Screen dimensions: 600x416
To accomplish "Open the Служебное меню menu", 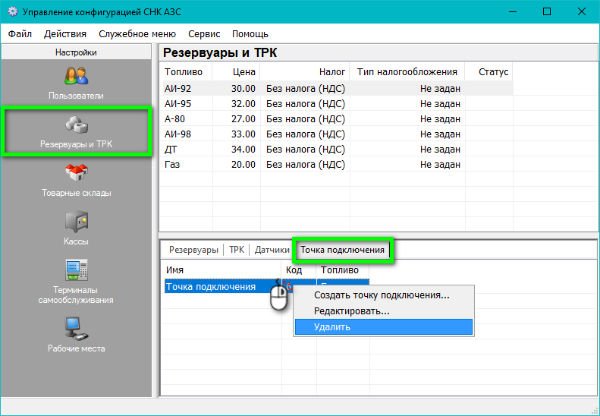I will 139,33.
